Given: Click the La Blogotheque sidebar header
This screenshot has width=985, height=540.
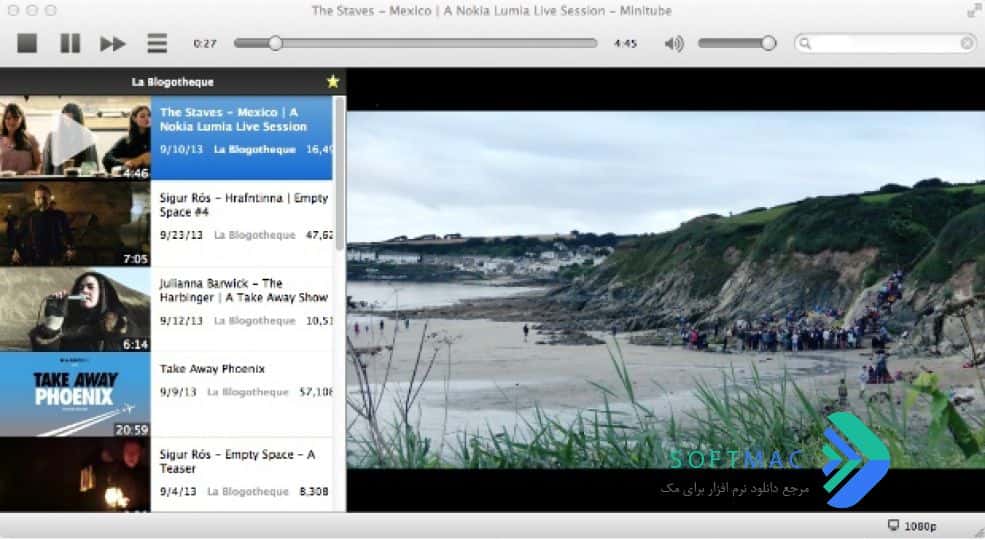Looking at the screenshot, I should 173,82.
